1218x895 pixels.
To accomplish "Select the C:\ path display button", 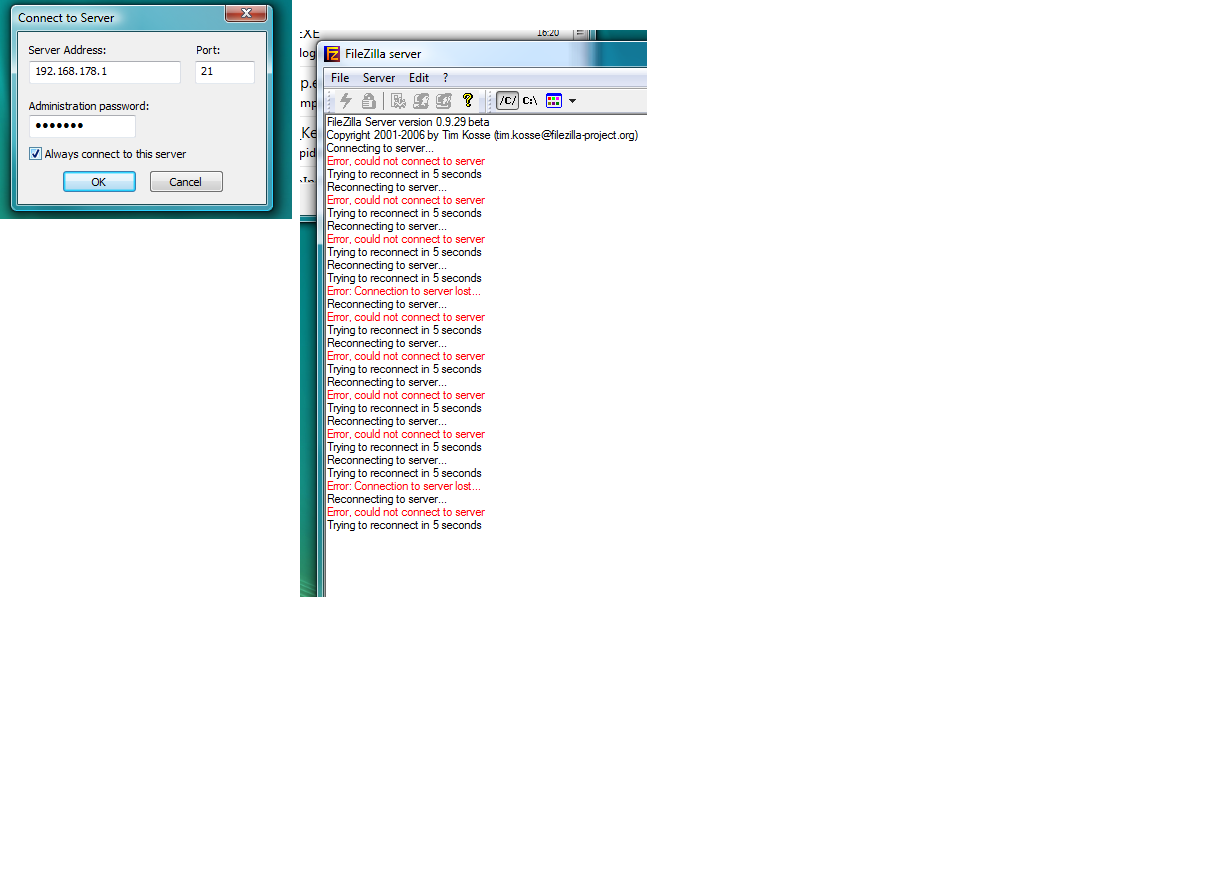I will coord(530,101).
